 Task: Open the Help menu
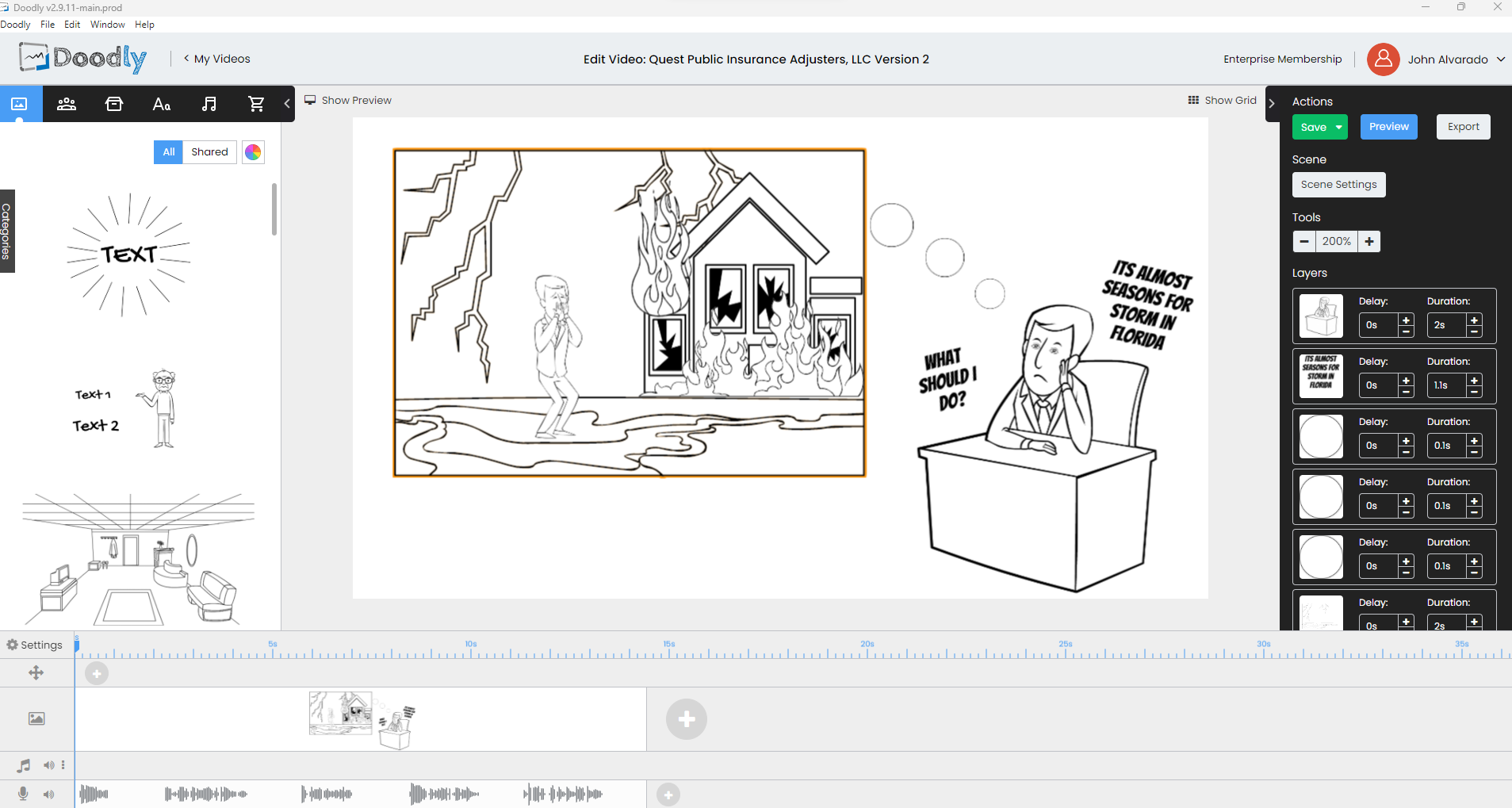tap(144, 25)
